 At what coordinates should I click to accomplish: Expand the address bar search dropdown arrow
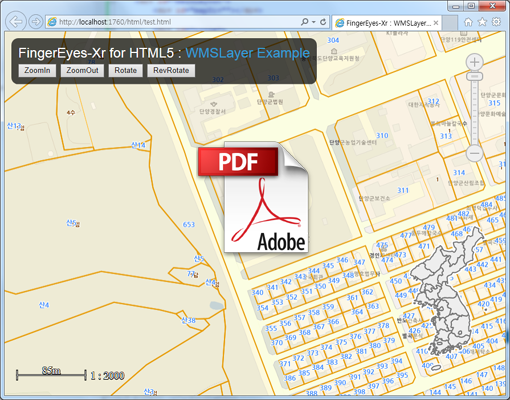click(x=314, y=22)
